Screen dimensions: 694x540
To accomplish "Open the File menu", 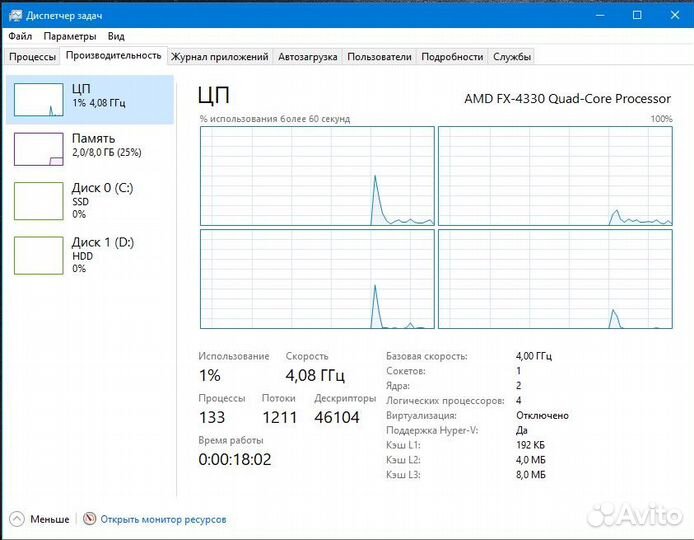I will pos(20,36).
